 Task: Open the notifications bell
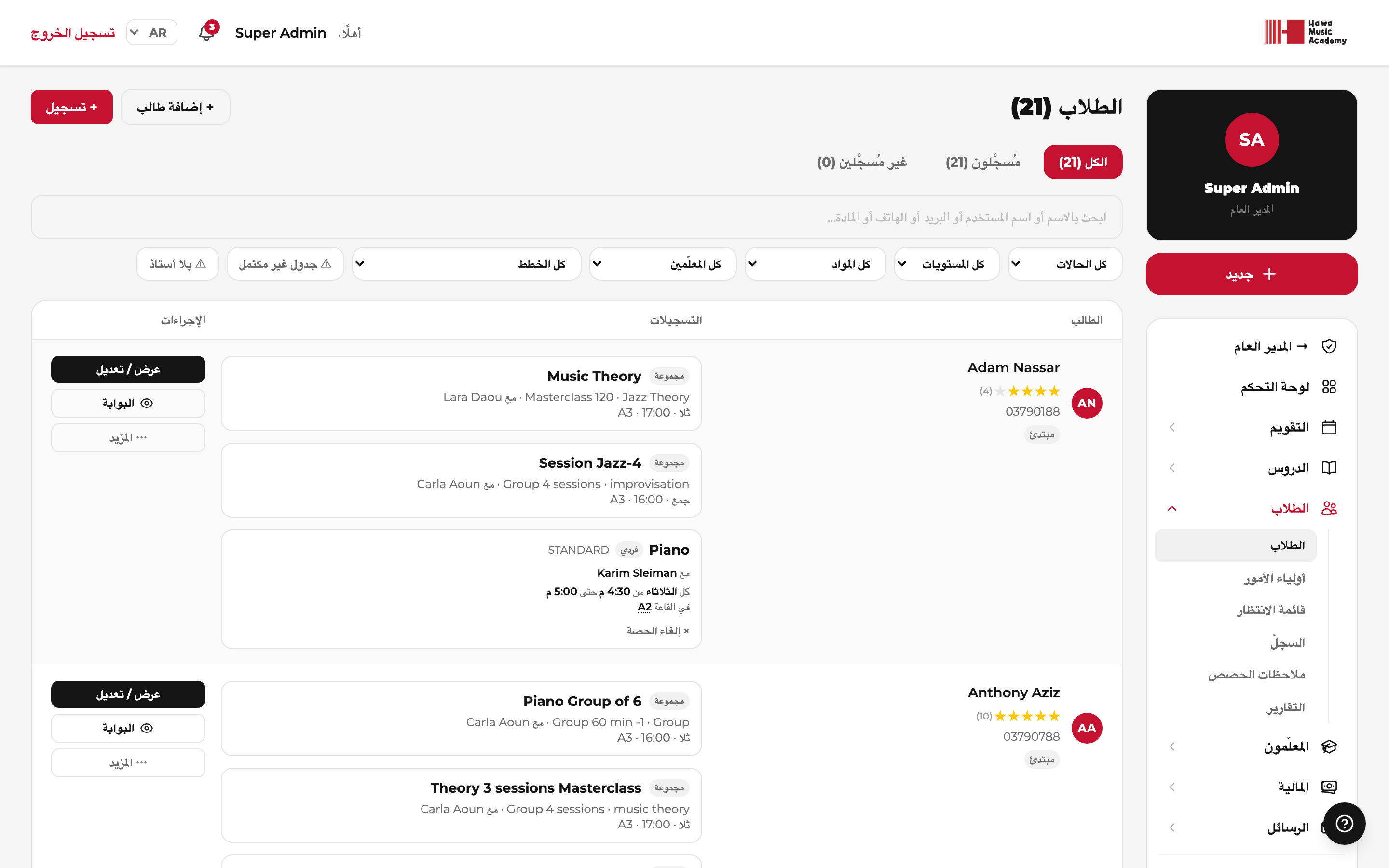pyautogui.click(x=206, y=32)
